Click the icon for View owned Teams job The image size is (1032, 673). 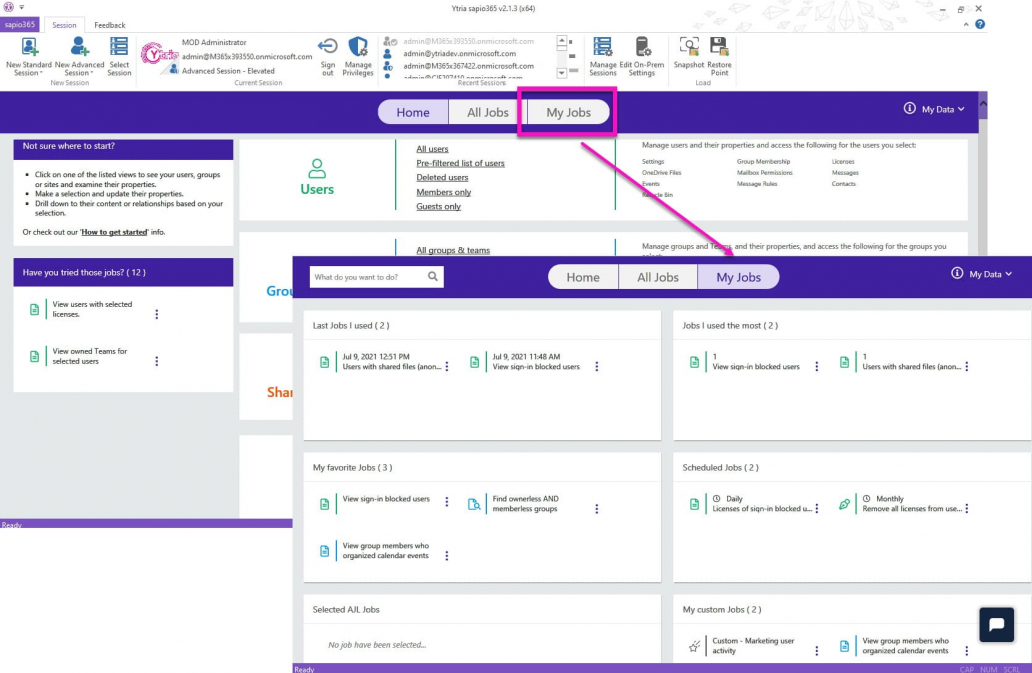tap(34, 356)
